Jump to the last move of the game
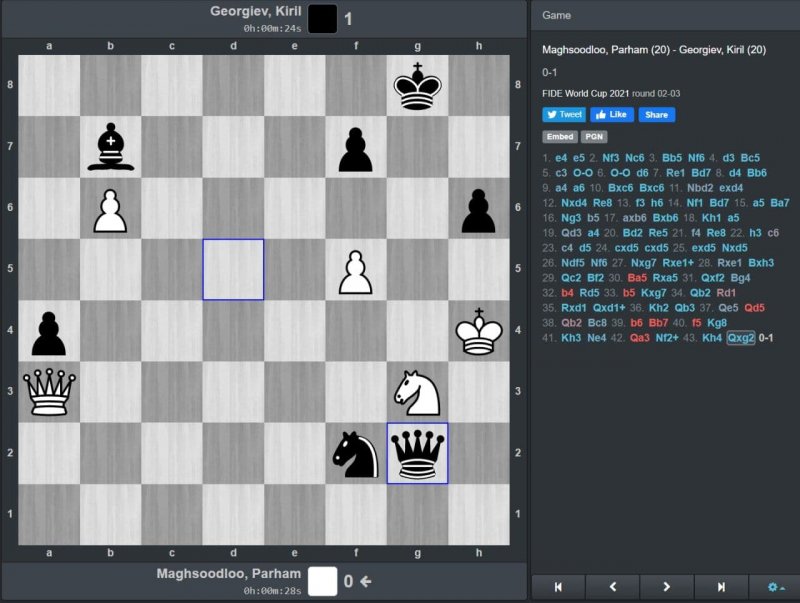This screenshot has width=800, height=603. [x=721, y=587]
